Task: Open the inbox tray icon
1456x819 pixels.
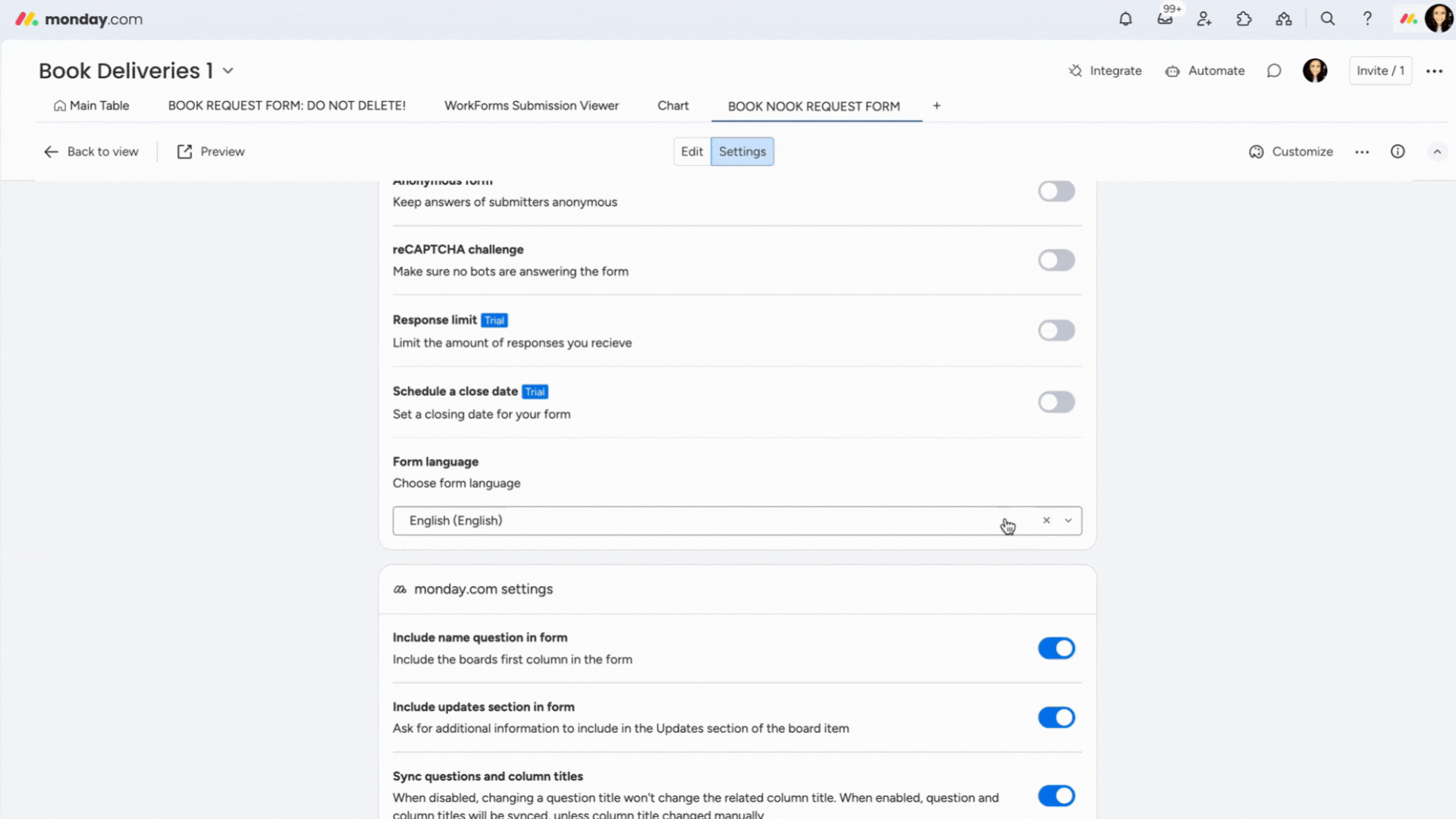Action: click(x=1165, y=19)
